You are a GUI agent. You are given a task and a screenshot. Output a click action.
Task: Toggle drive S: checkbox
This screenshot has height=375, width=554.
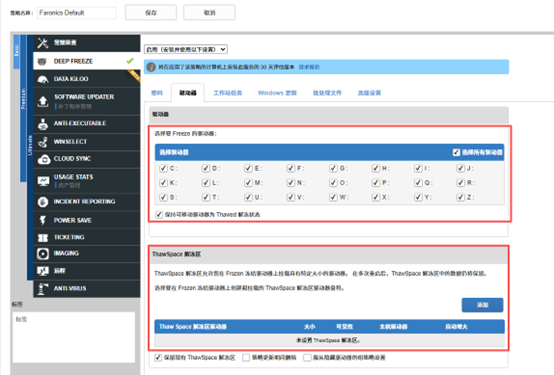pos(163,197)
